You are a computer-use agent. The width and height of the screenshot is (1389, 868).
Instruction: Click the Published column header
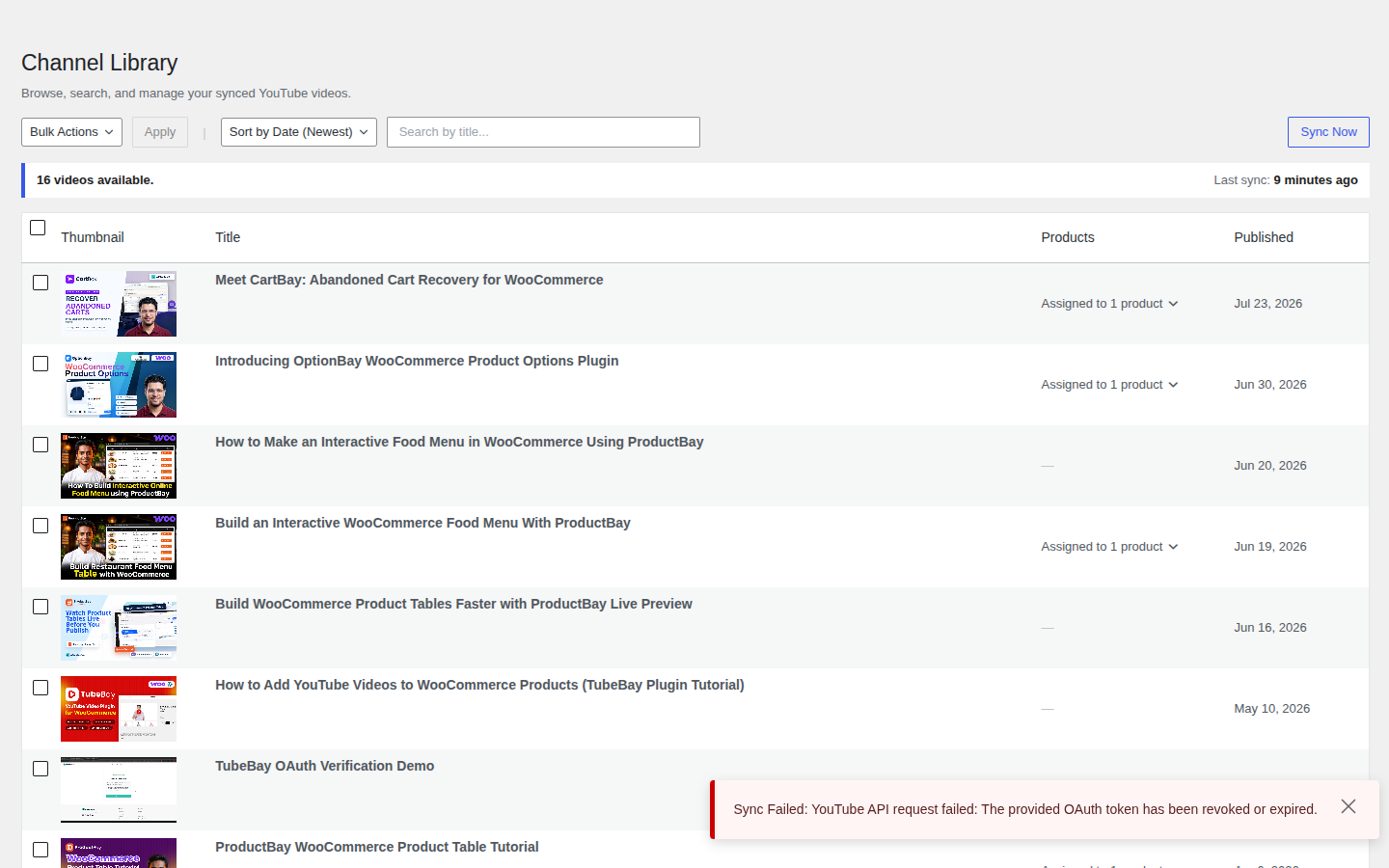tap(1264, 237)
